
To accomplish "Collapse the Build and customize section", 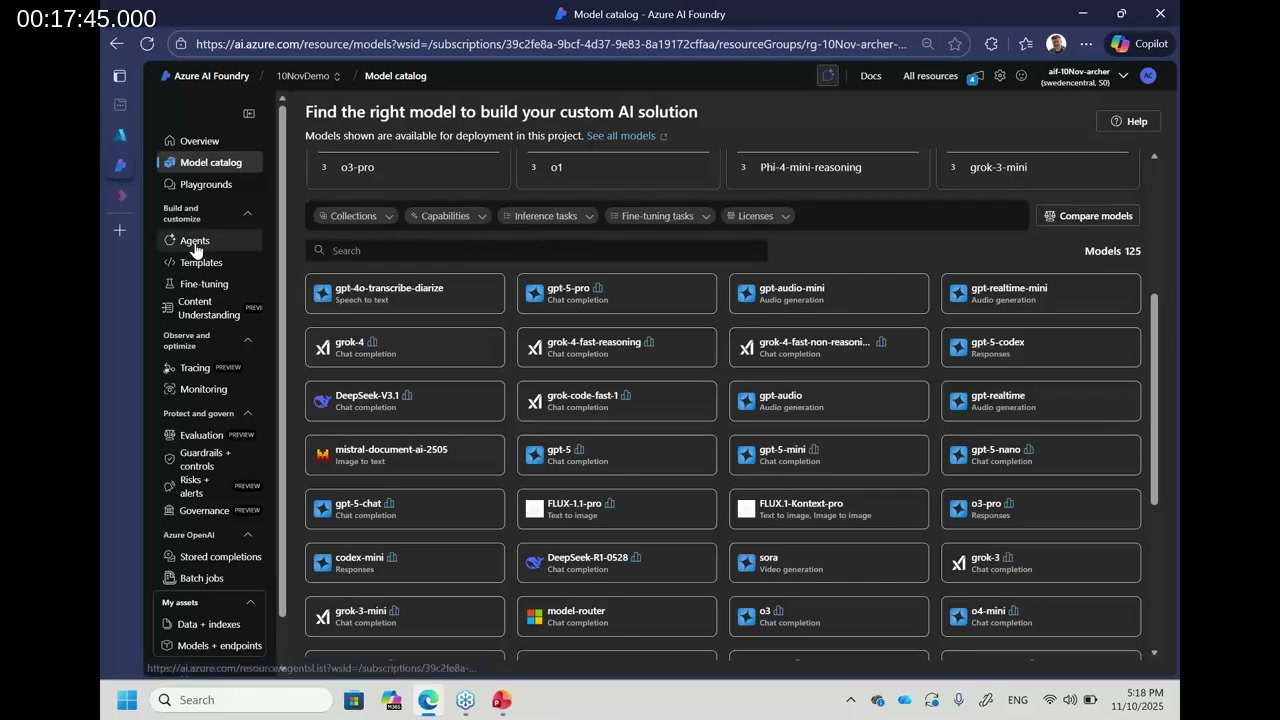I will click(x=248, y=213).
